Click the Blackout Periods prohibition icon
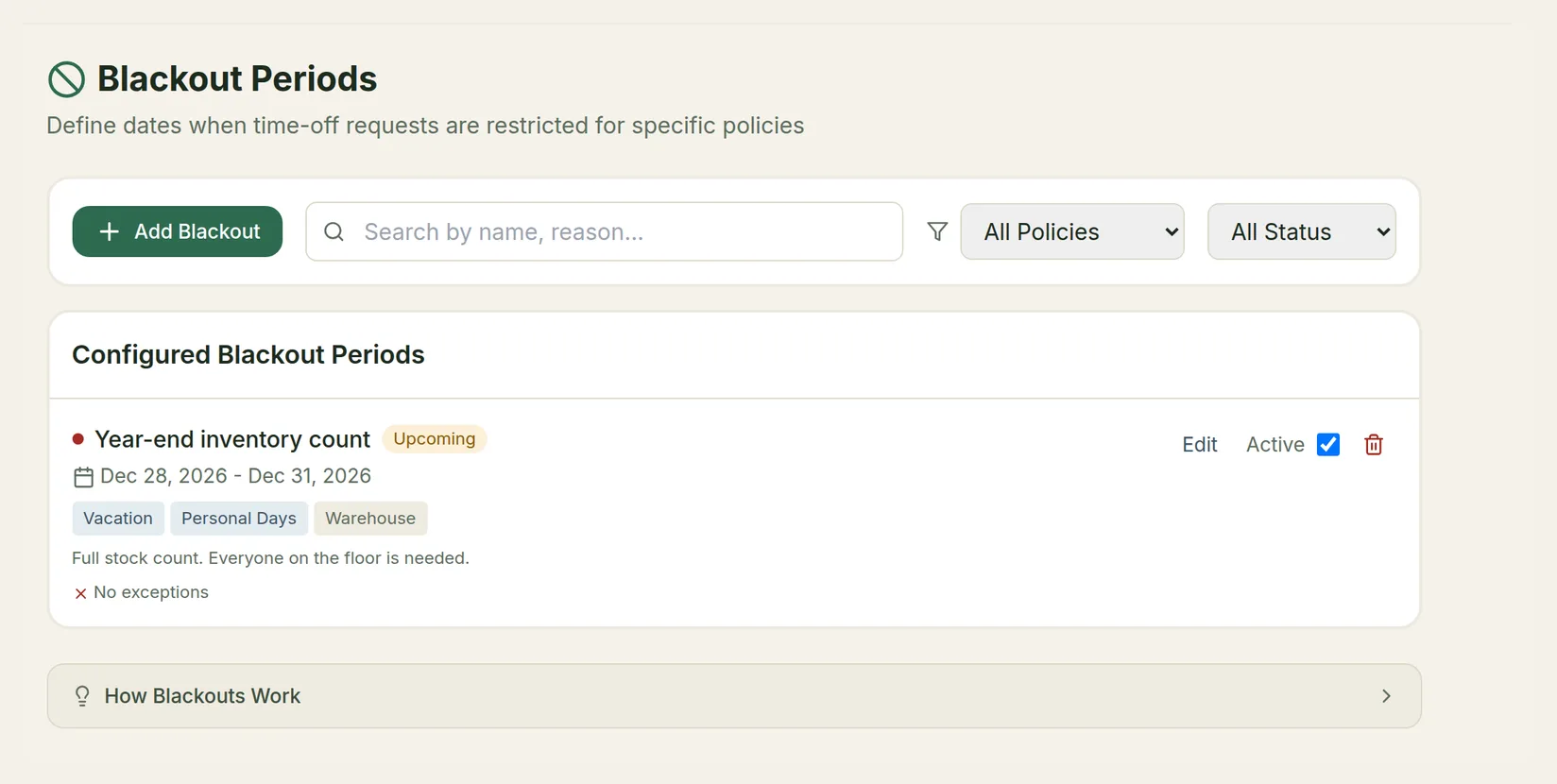1557x784 pixels. (66, 79)
